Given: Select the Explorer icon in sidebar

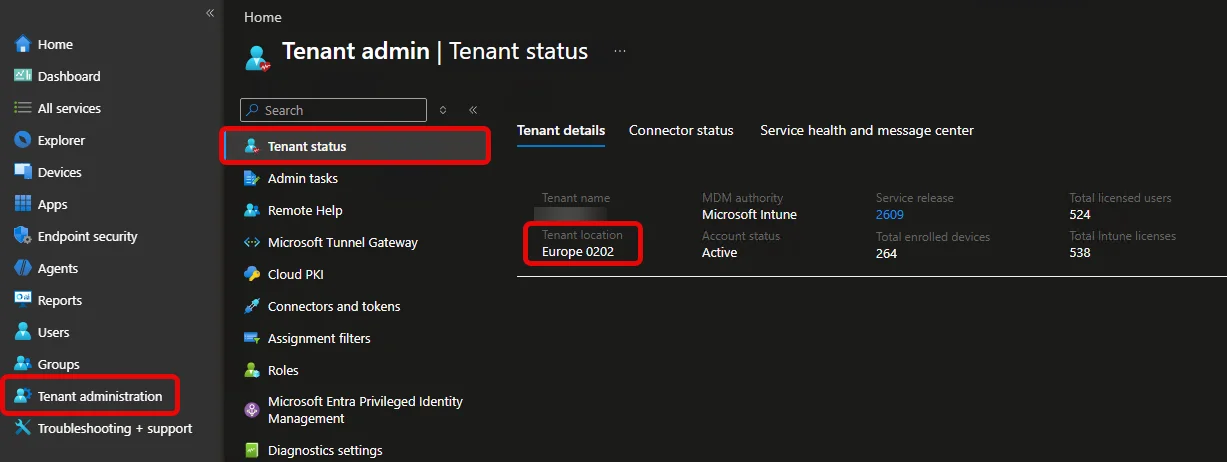Looking at the screenshot, I should [x=23, y=140].
